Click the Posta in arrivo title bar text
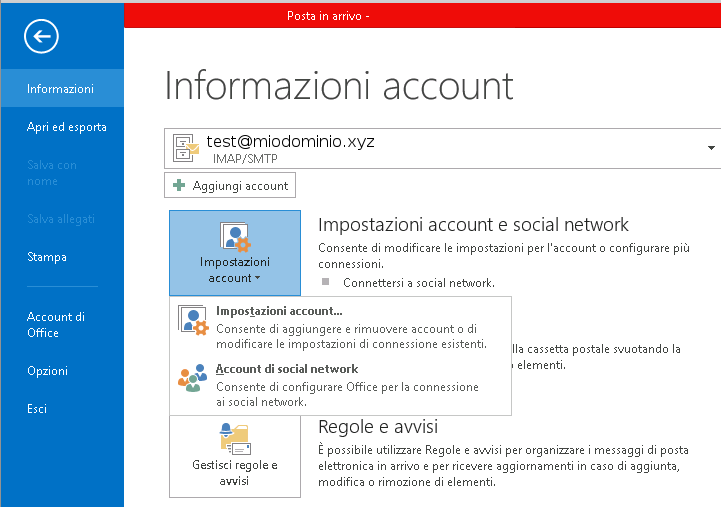 pyautogui.click(x=328, y=16)
